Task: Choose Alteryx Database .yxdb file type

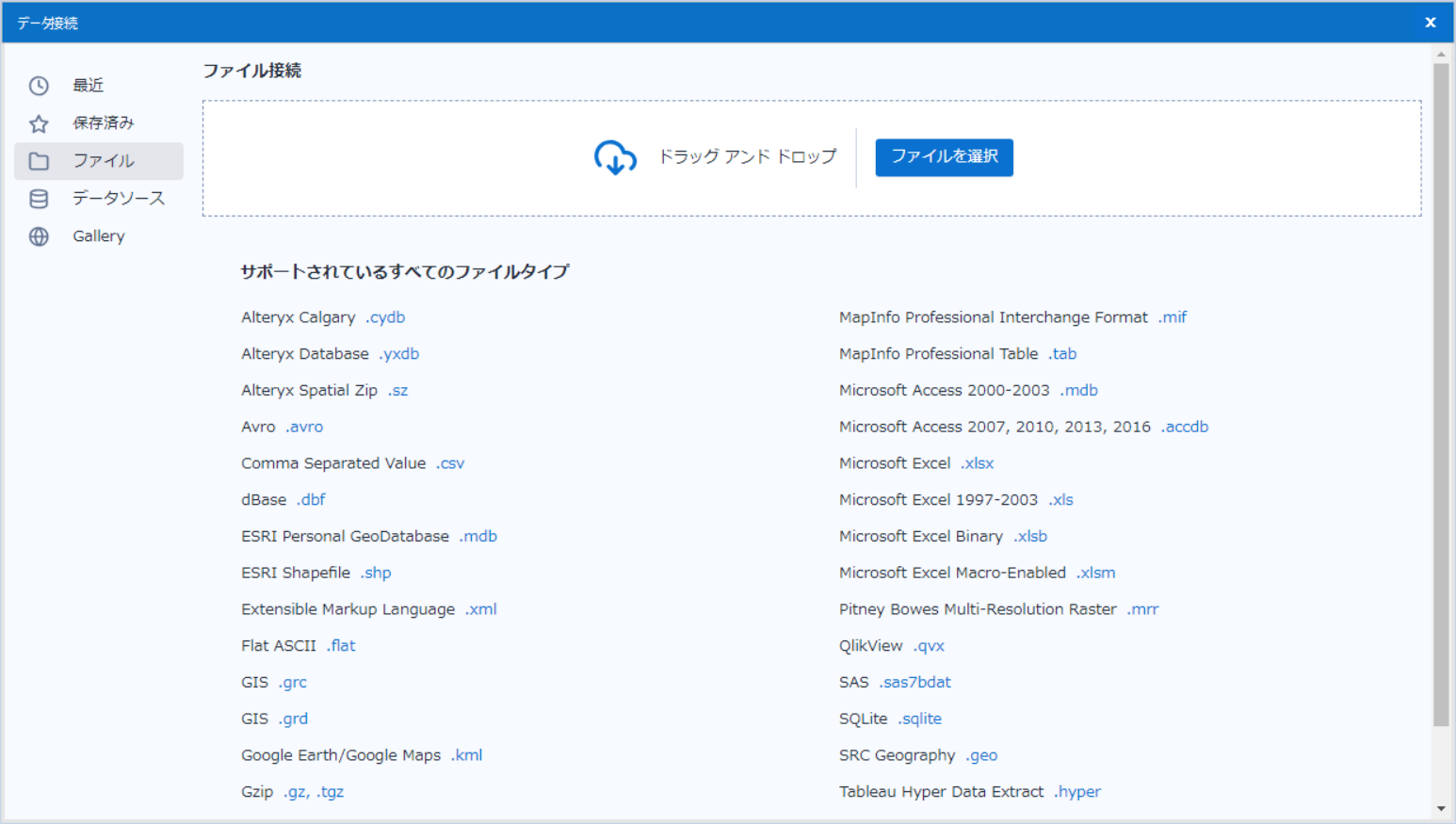Action: (331, 354)
